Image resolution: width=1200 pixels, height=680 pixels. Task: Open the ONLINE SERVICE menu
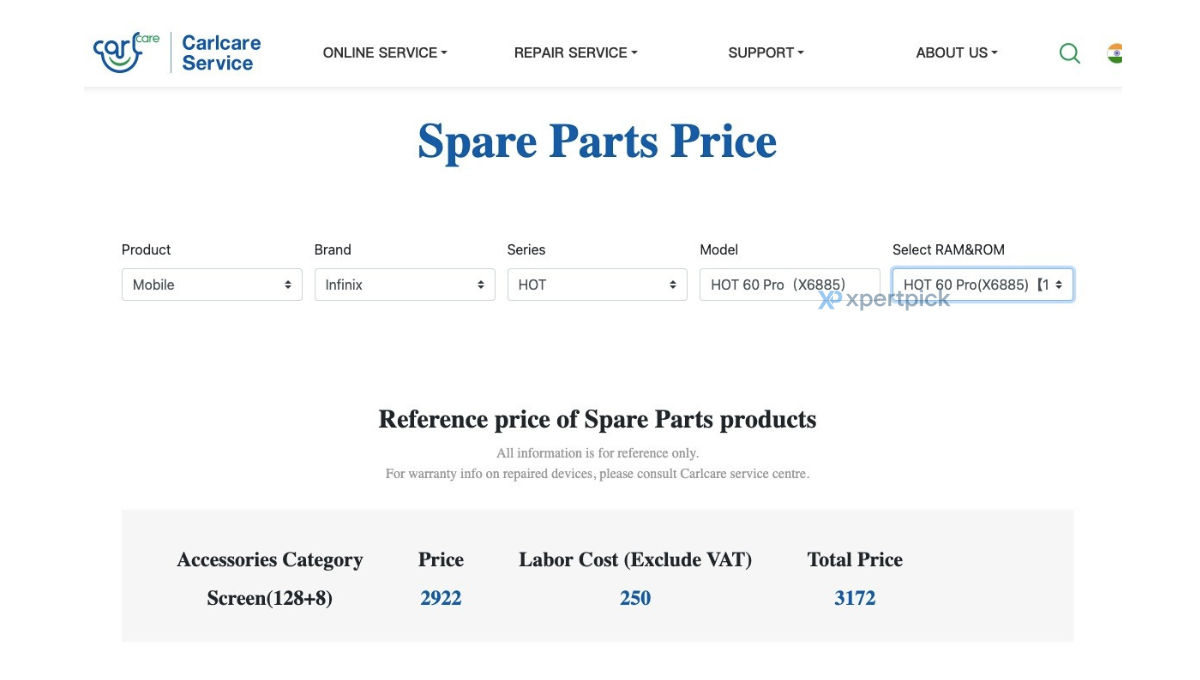coord(385,53)
